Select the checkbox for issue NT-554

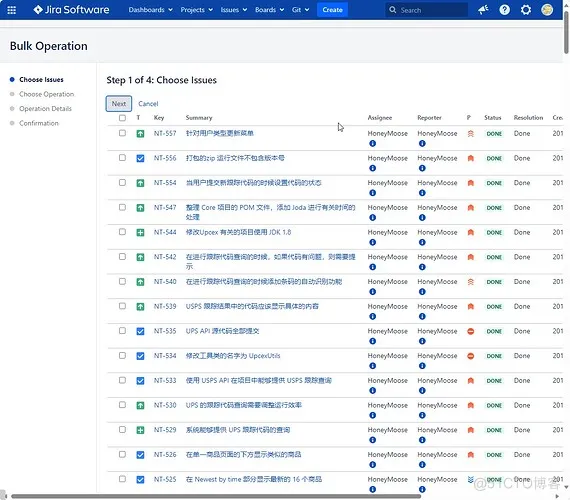coord(123,183)
